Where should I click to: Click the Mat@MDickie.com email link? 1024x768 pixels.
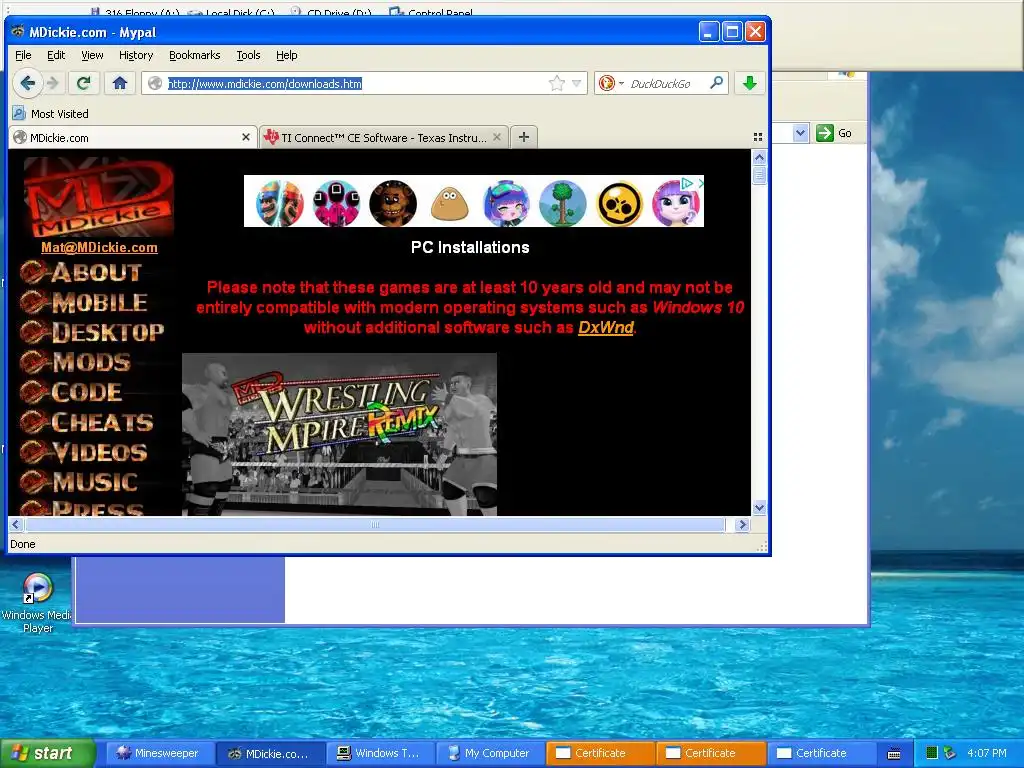point(99,248)
